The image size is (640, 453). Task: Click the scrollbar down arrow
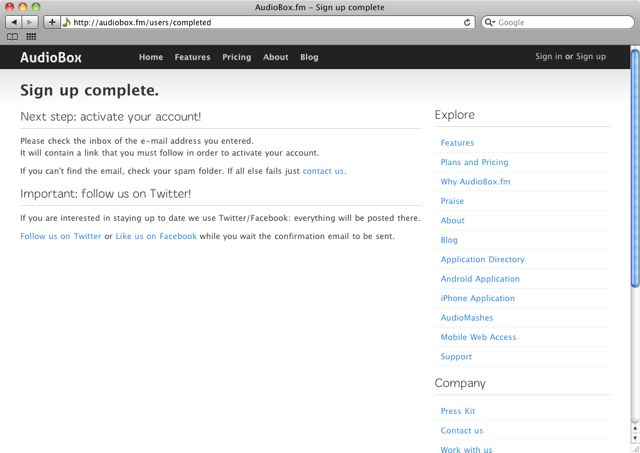click(635, 438)
